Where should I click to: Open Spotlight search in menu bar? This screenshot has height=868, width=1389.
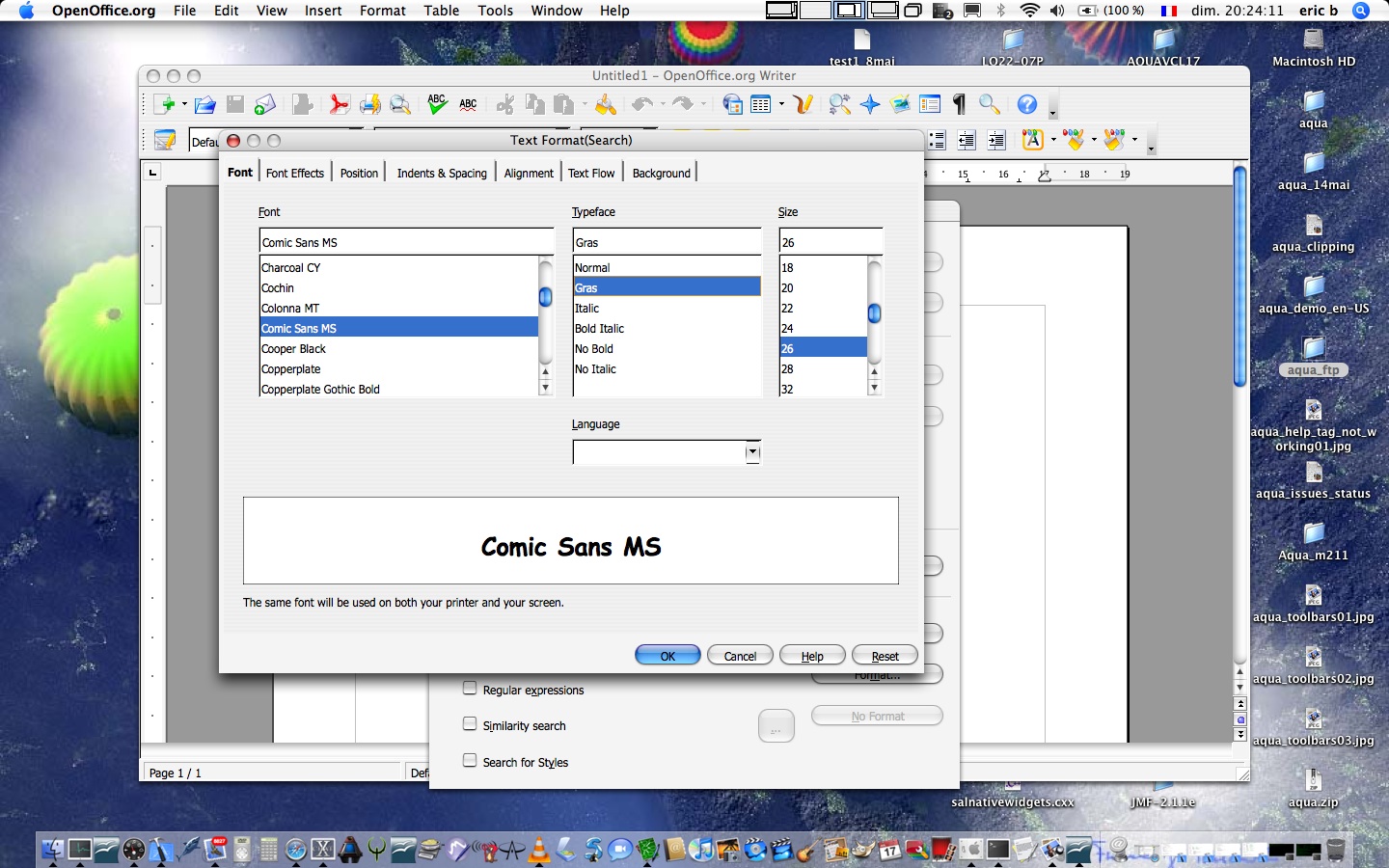1361,11
